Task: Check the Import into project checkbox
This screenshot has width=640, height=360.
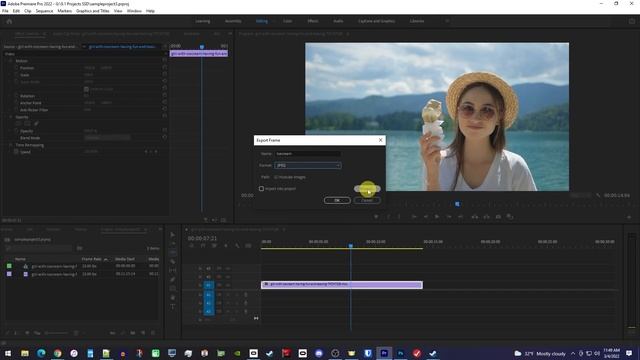Action: [261, 189]
